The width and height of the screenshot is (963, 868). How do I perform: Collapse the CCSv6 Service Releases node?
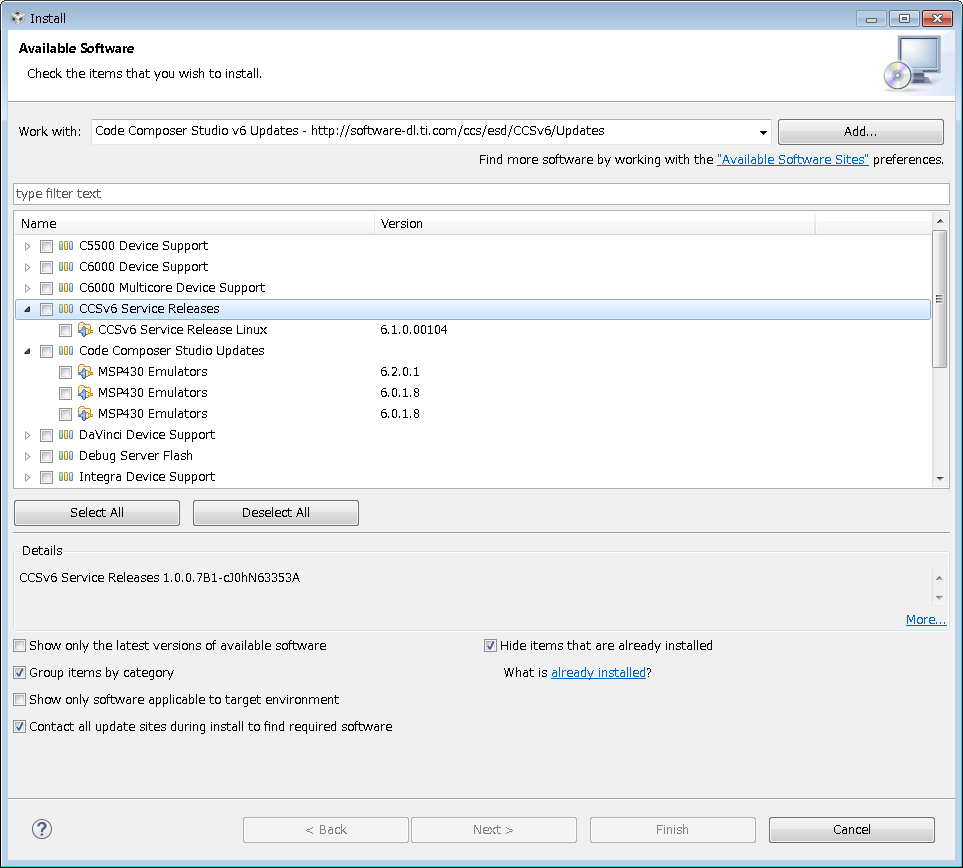tap(27, 309)
